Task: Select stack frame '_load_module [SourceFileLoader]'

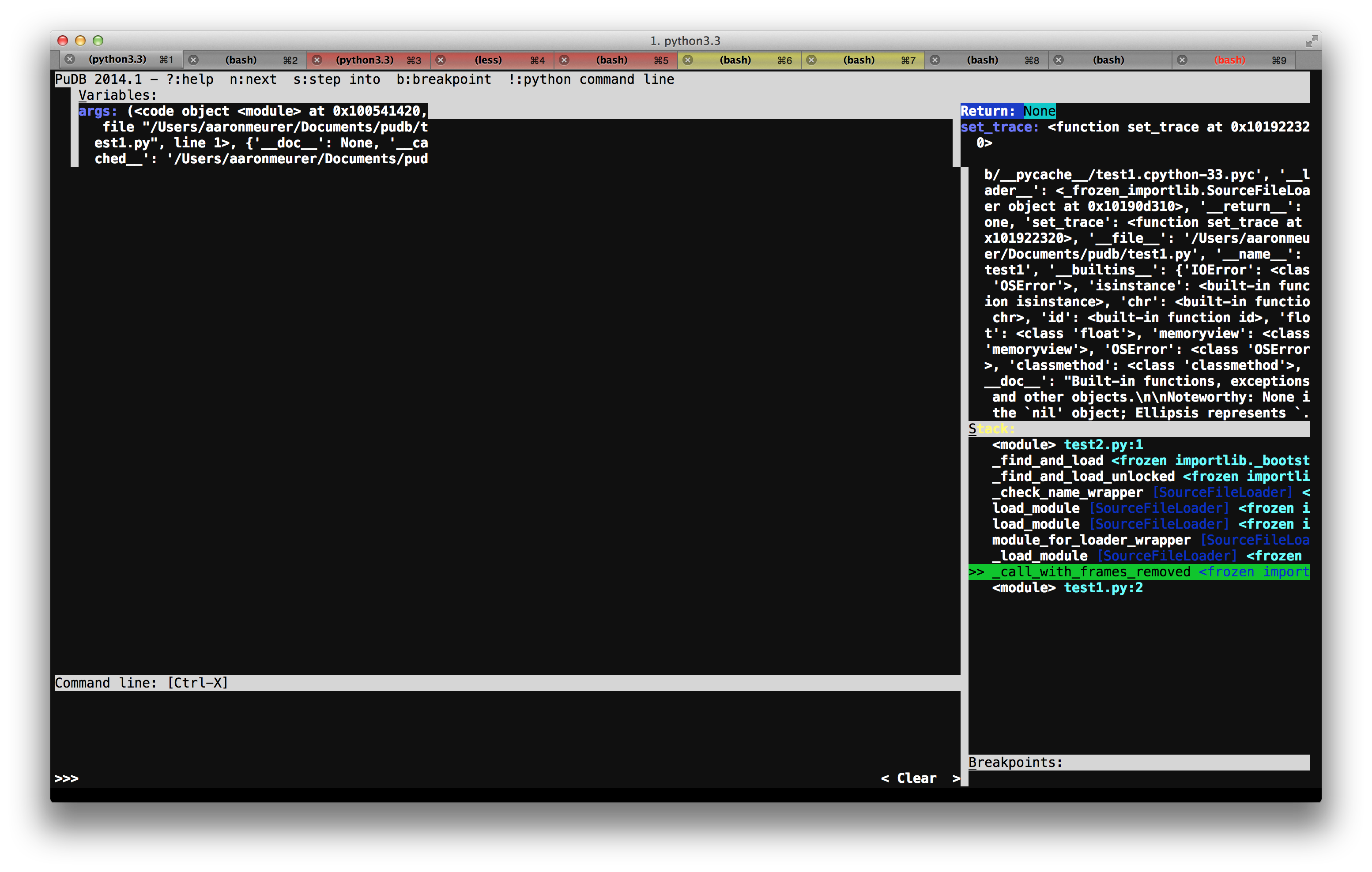Action: click(x=1139, y=556)
